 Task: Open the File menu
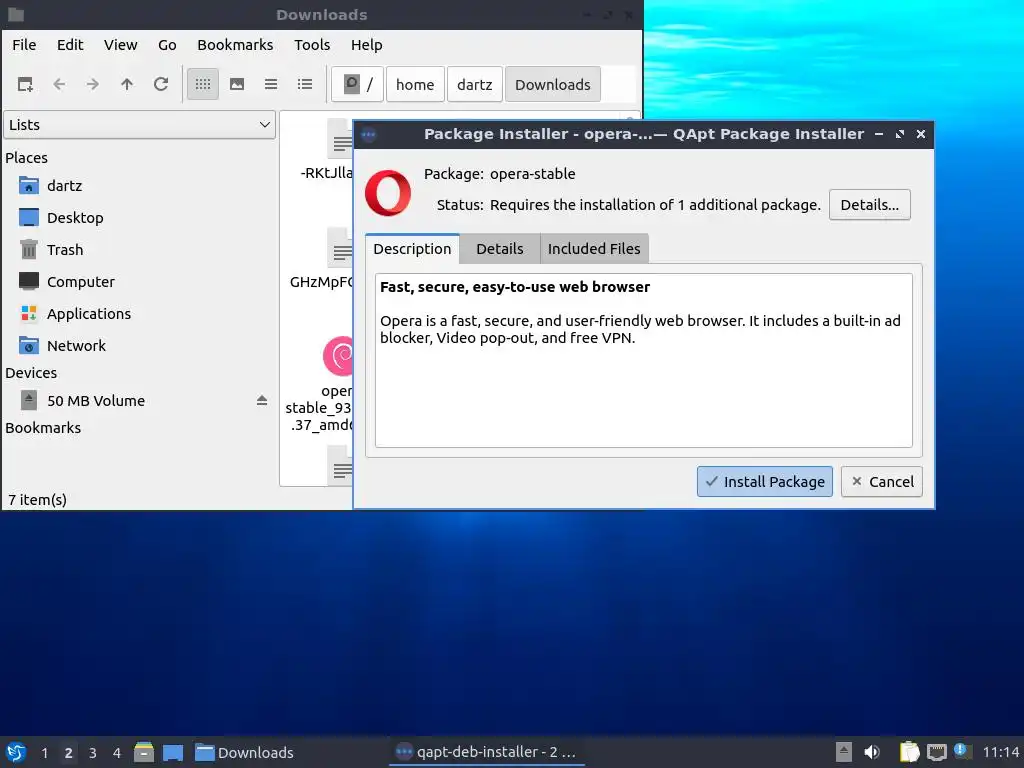[x=24, y=45]
